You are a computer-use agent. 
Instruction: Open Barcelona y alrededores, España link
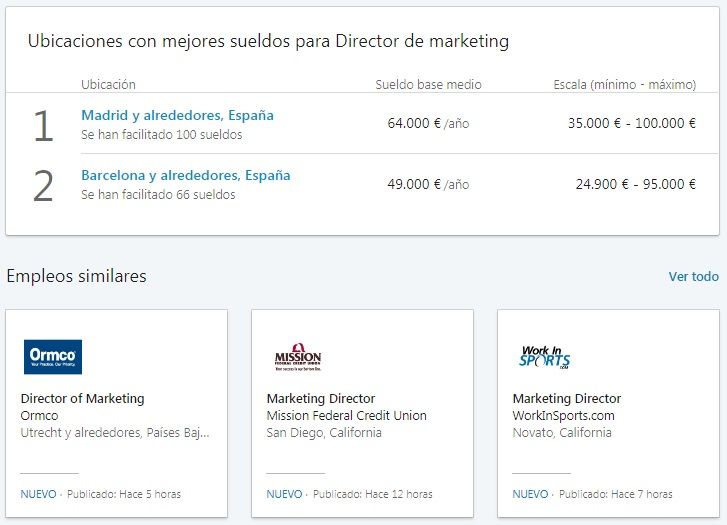click(x=185, y=175)
